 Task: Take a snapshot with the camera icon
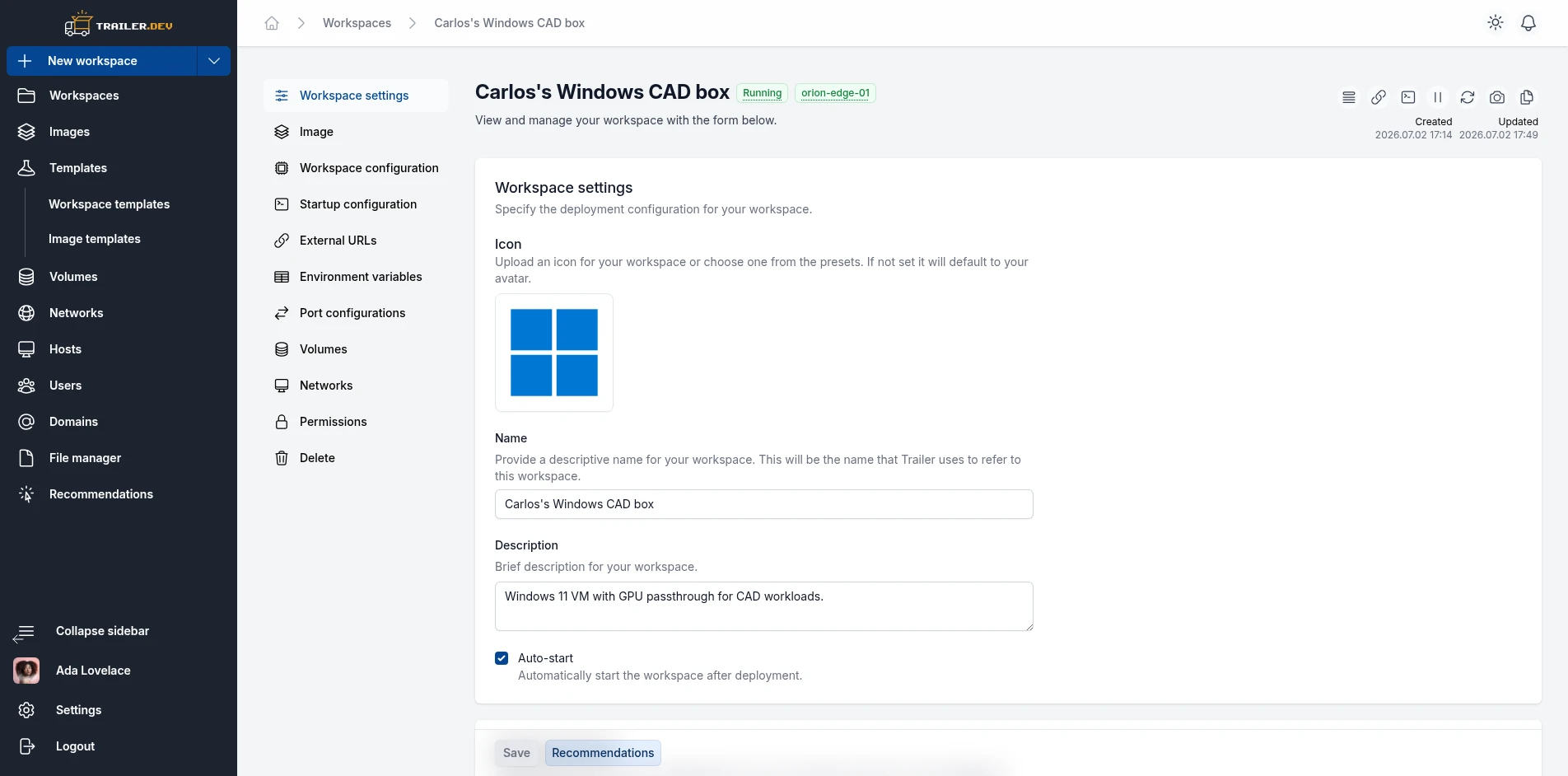click(x=1497, y=97)
